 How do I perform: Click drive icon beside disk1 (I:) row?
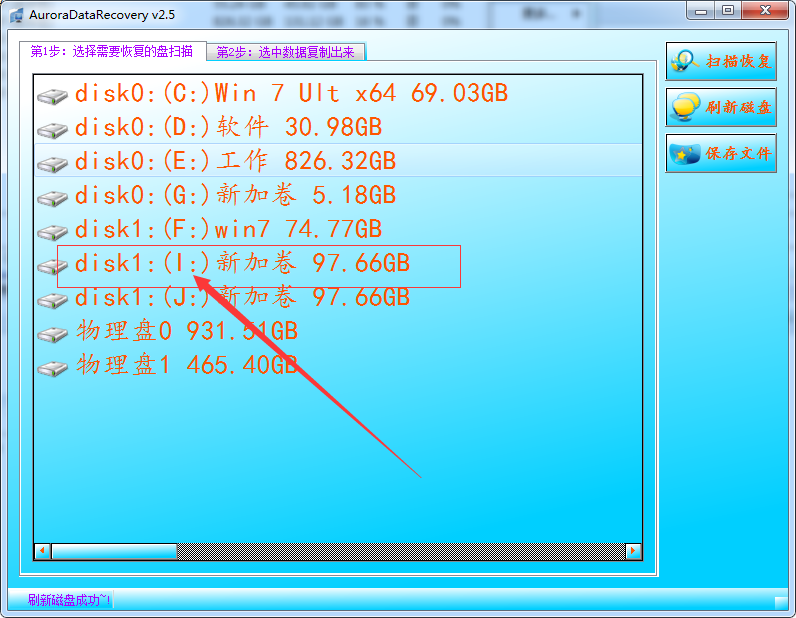click(x=52, y=266)
